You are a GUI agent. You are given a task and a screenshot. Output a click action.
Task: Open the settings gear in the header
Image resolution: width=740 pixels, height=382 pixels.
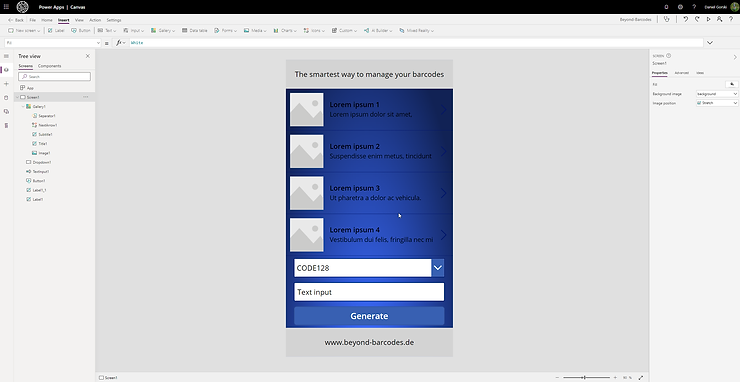click(680, 7)
